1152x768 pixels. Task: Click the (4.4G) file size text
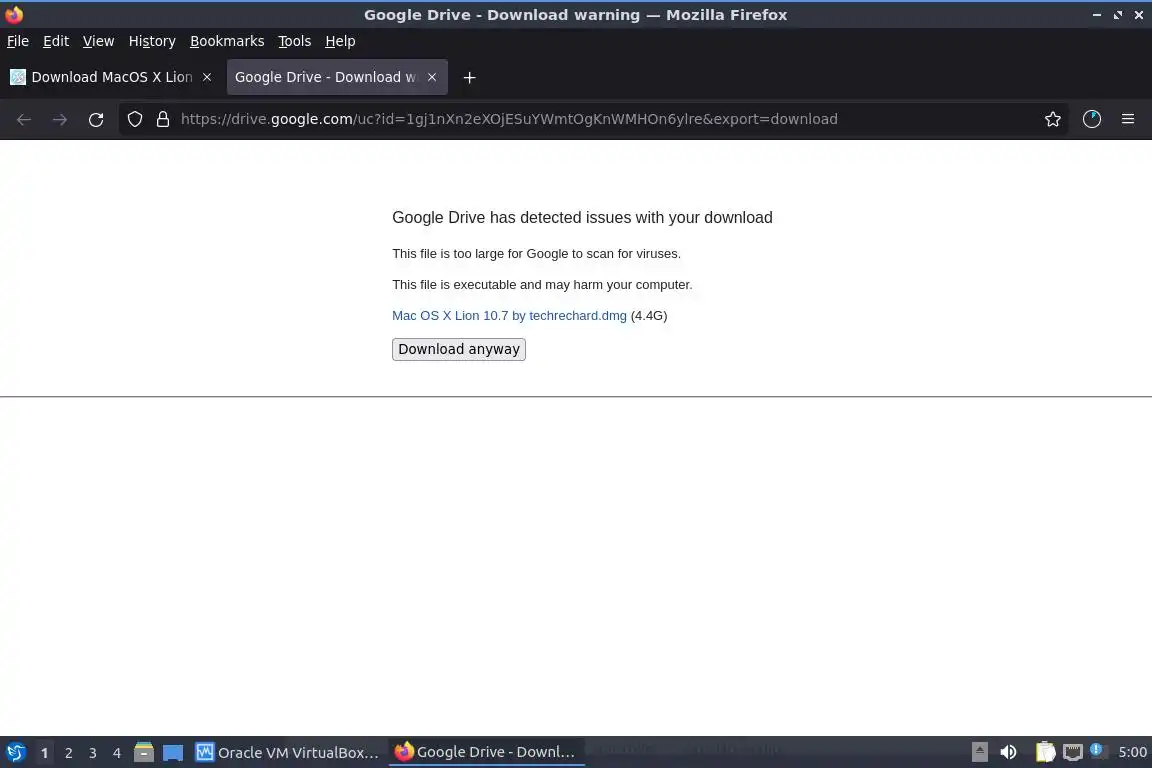(x=649, y=315)
